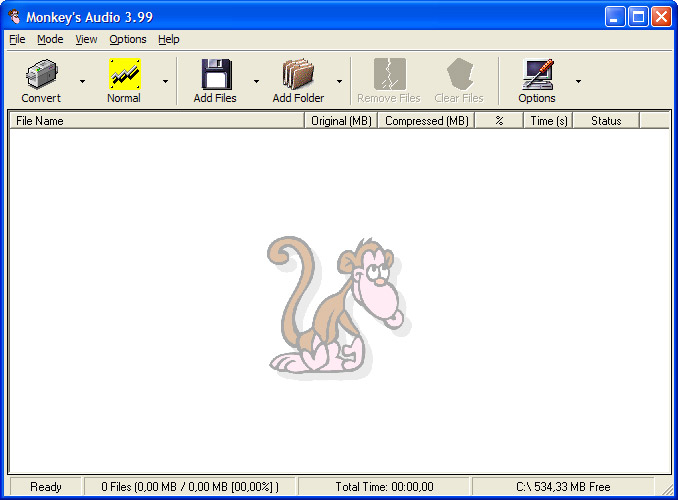Click the '0 Files (0,00 MB / 0,00 MB' status text

point(190,487)
